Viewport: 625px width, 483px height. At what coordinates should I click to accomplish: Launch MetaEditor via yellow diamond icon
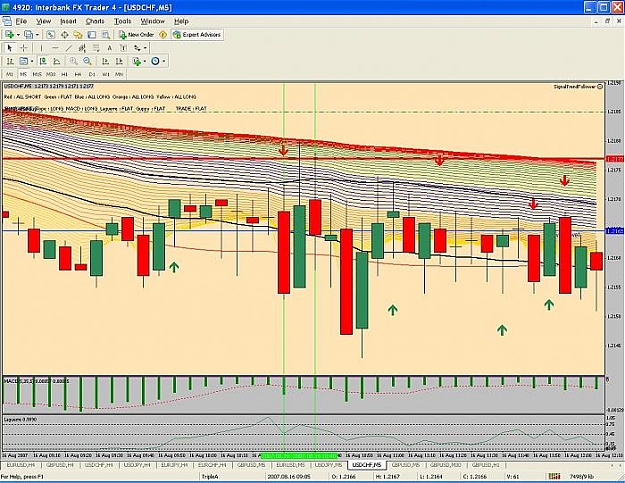[x=163, y=35]
